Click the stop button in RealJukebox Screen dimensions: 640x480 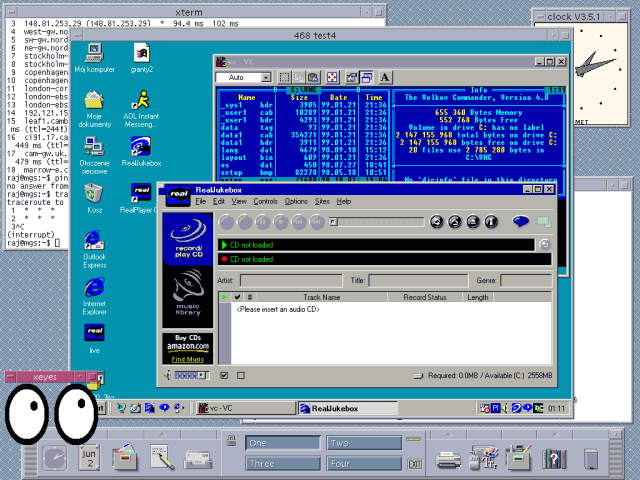pyautogui.click(x=280, y=222)
